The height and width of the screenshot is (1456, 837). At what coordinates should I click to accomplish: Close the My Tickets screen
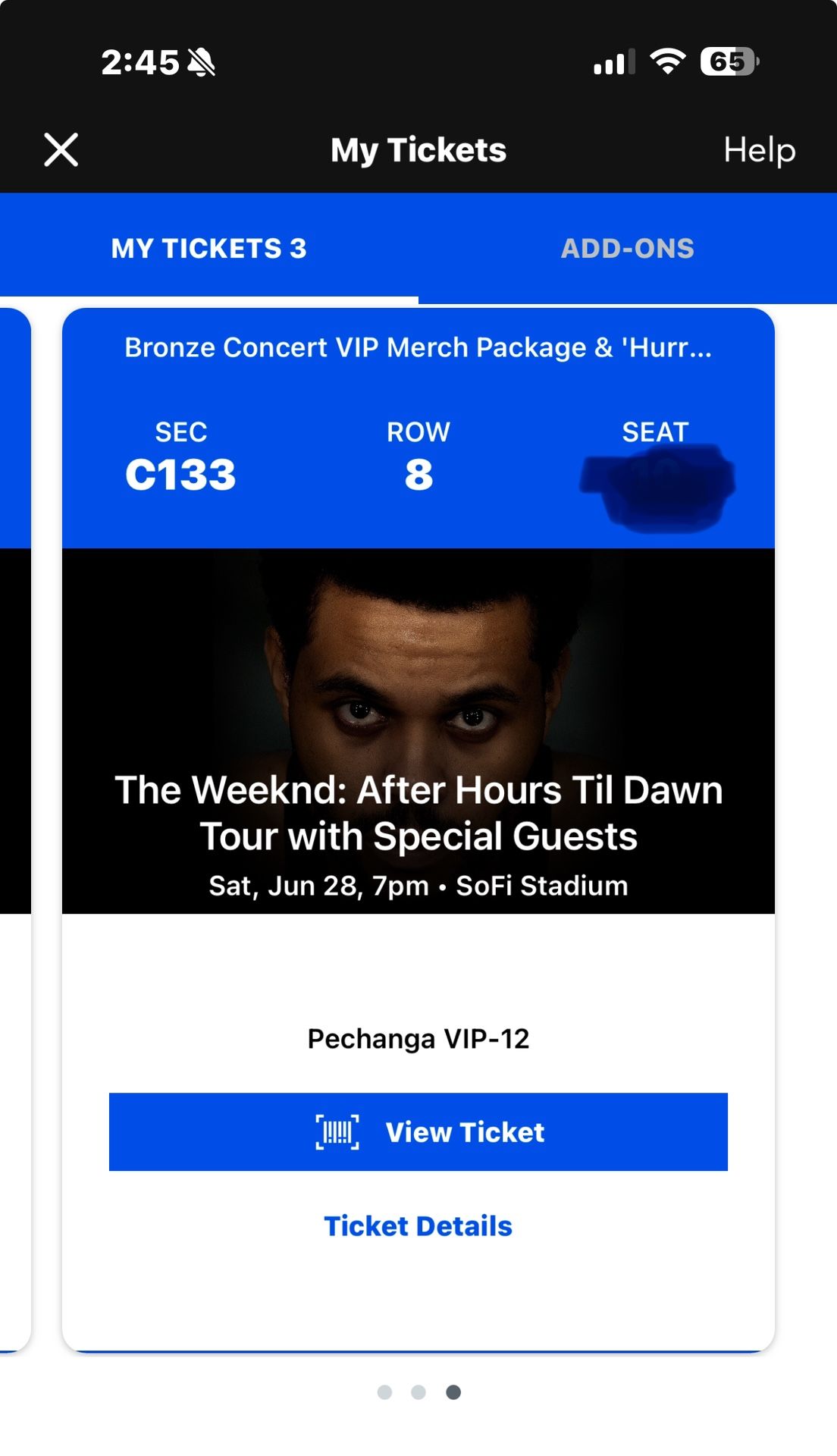61,149
